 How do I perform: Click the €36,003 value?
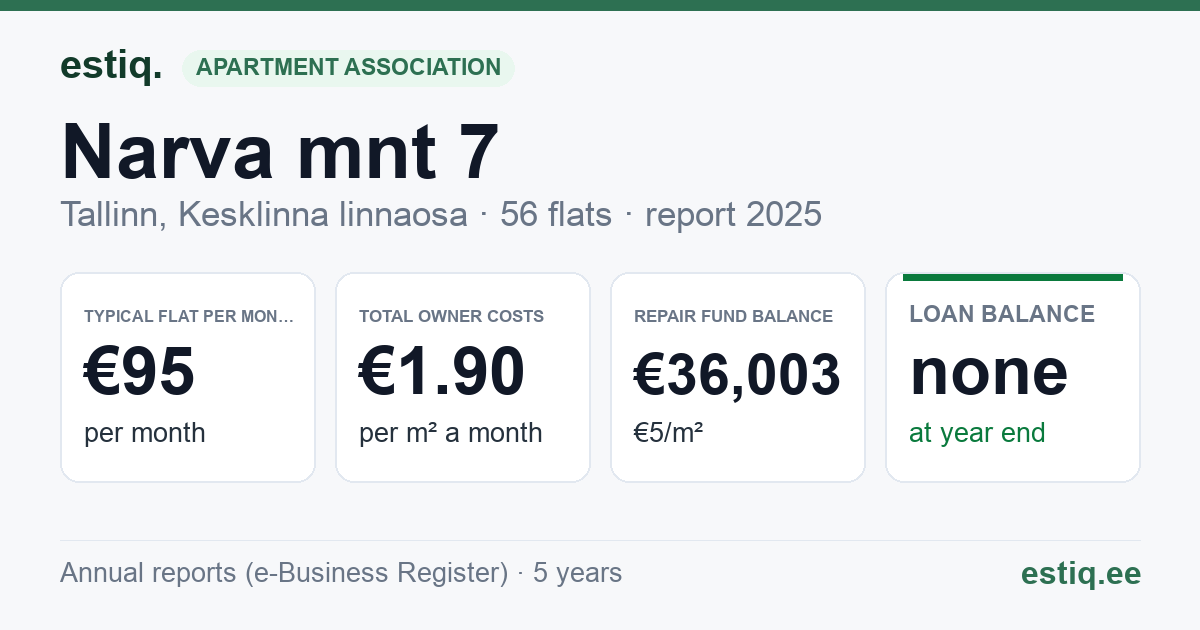click(738, 375)
